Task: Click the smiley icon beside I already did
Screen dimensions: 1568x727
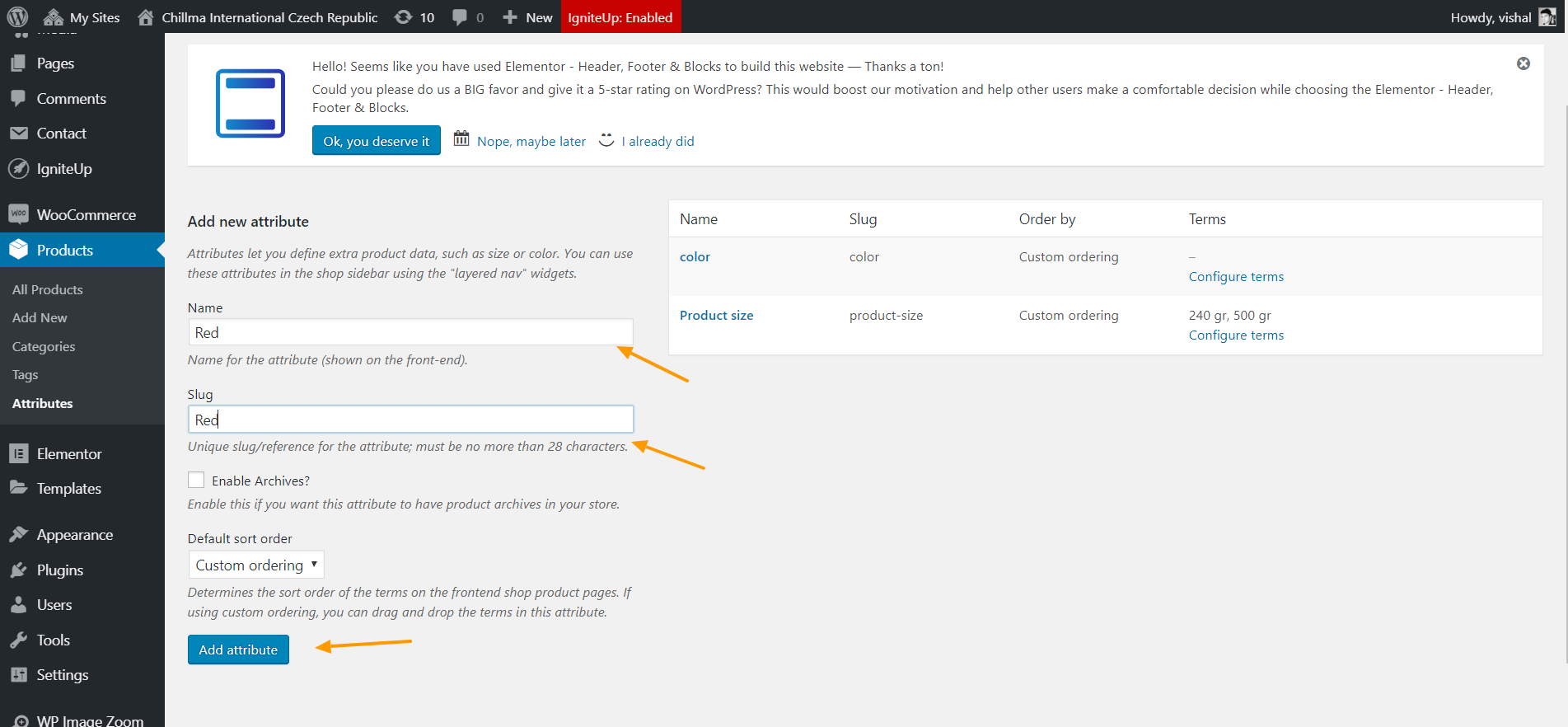Action: [x=606, y=140]
